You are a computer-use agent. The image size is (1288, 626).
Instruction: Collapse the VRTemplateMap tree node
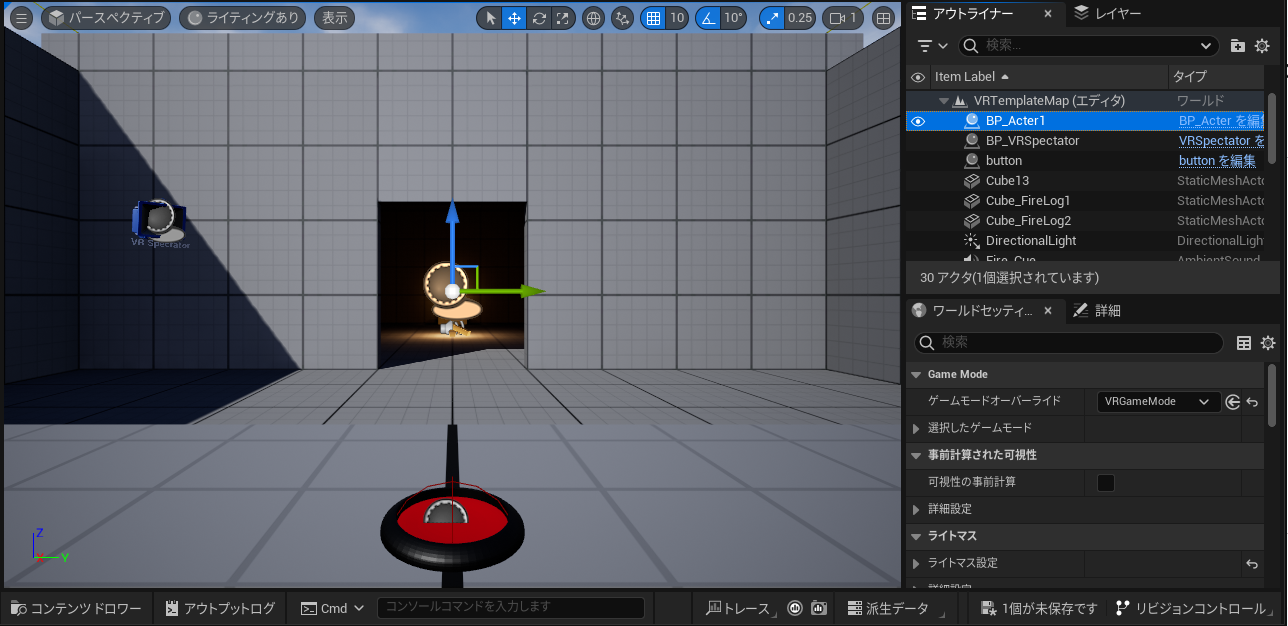click(x=944, y=101)
